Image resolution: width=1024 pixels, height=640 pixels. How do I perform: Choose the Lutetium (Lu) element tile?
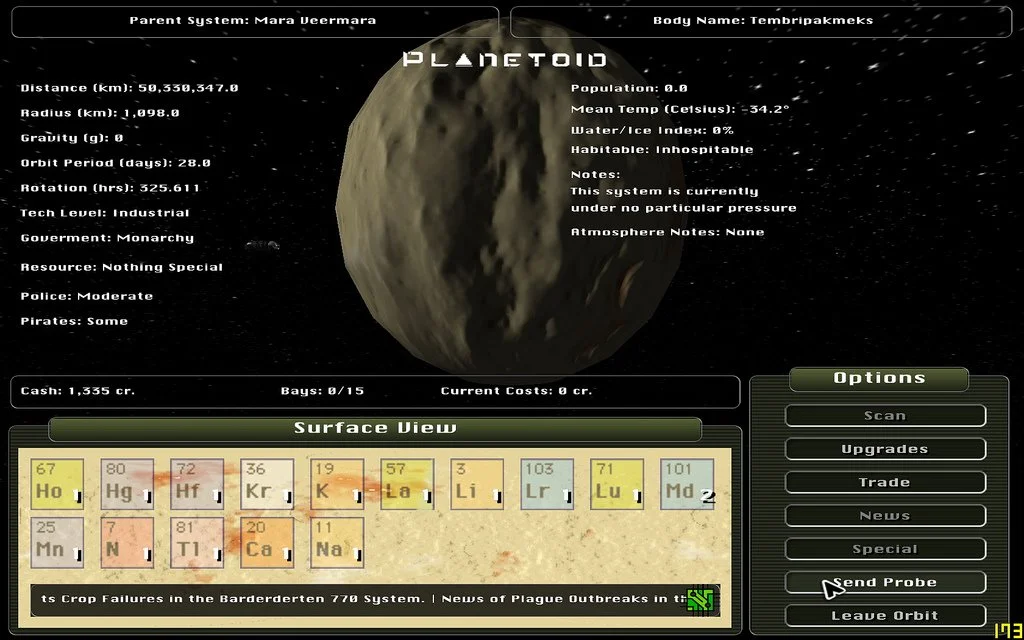tap(617, 484)
